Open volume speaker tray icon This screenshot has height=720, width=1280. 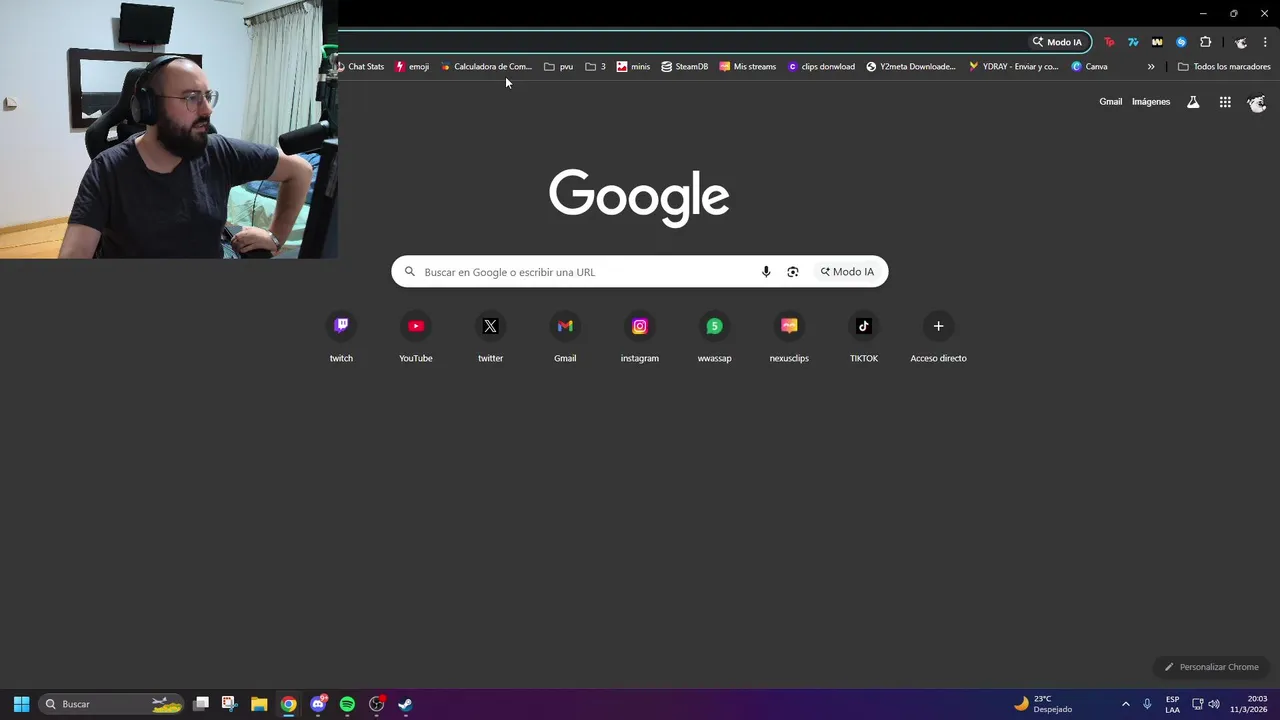coord(1214,704)
